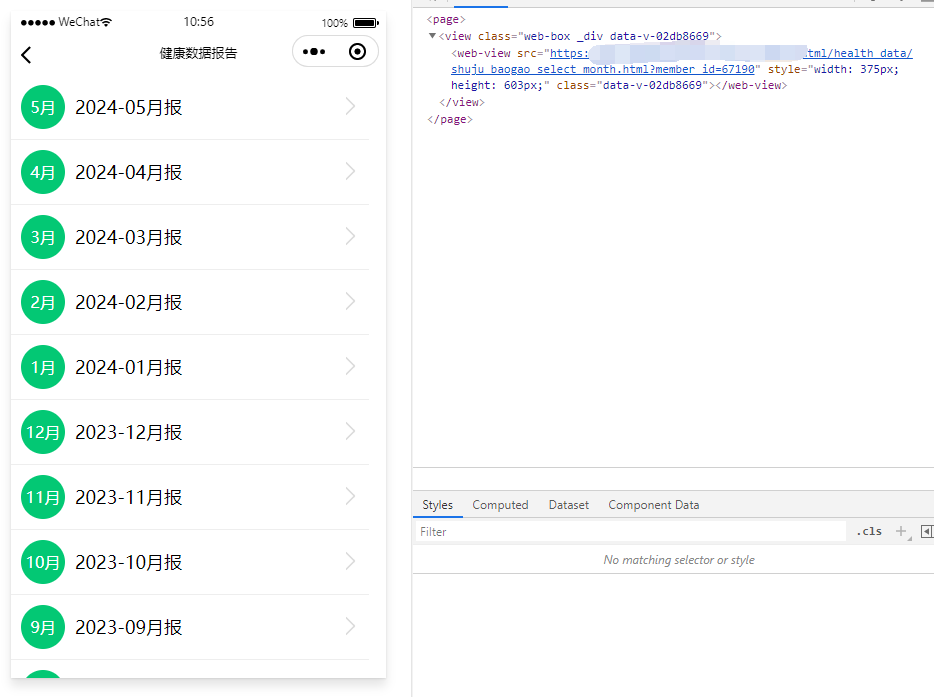Switch to the Component Data tab

tap(653, 505)
